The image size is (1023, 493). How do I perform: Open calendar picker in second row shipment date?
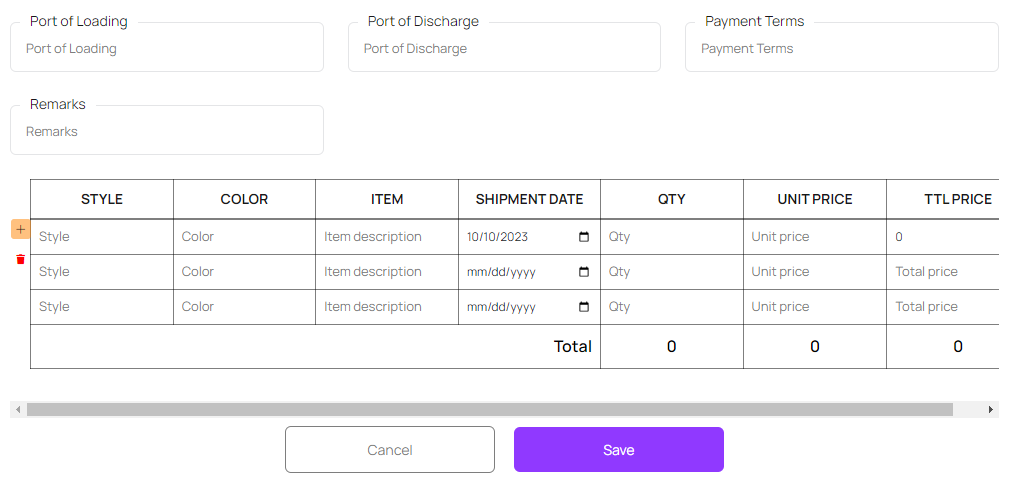tap(584, 272)
